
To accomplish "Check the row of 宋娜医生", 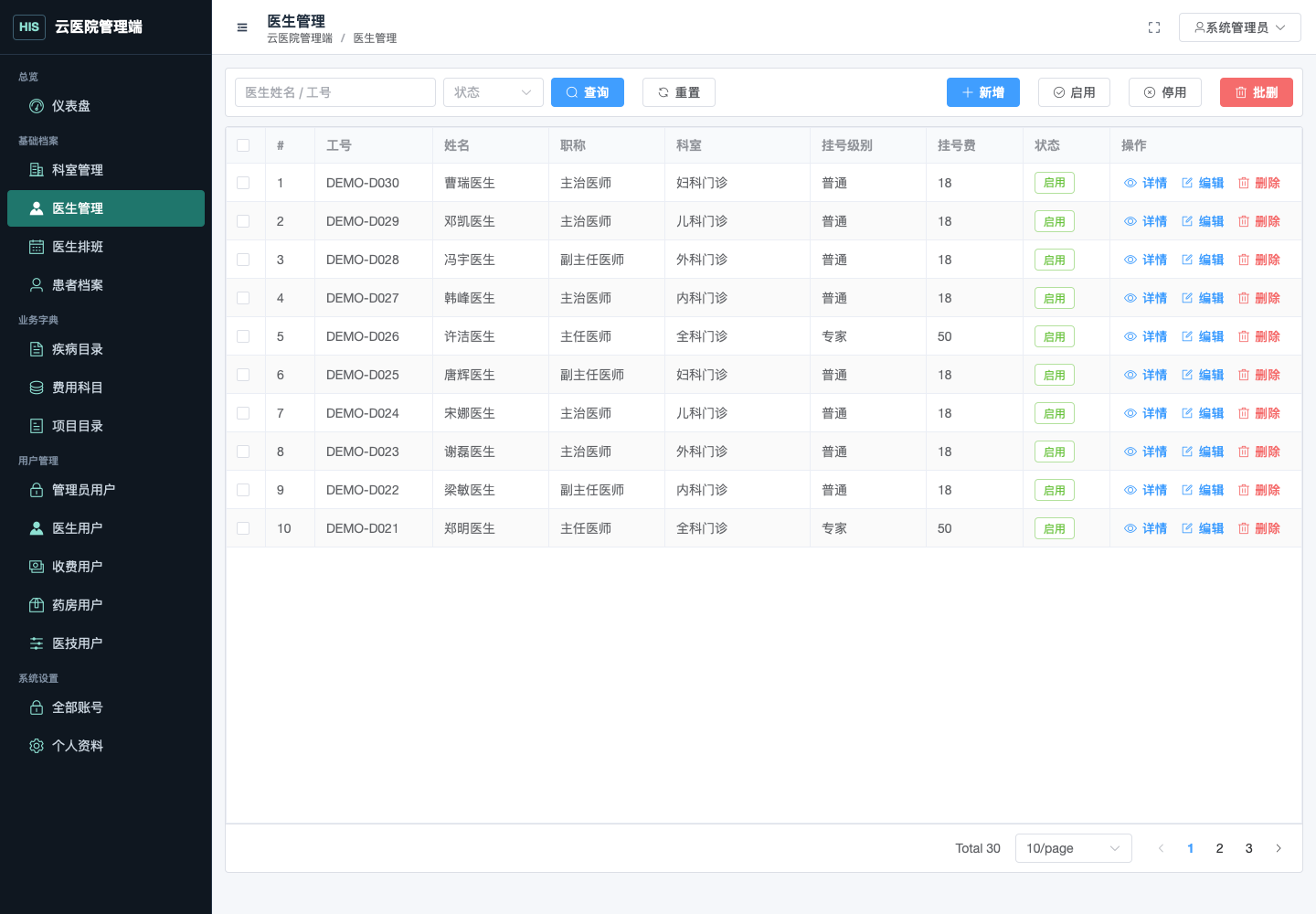I will tap(243, 413).
